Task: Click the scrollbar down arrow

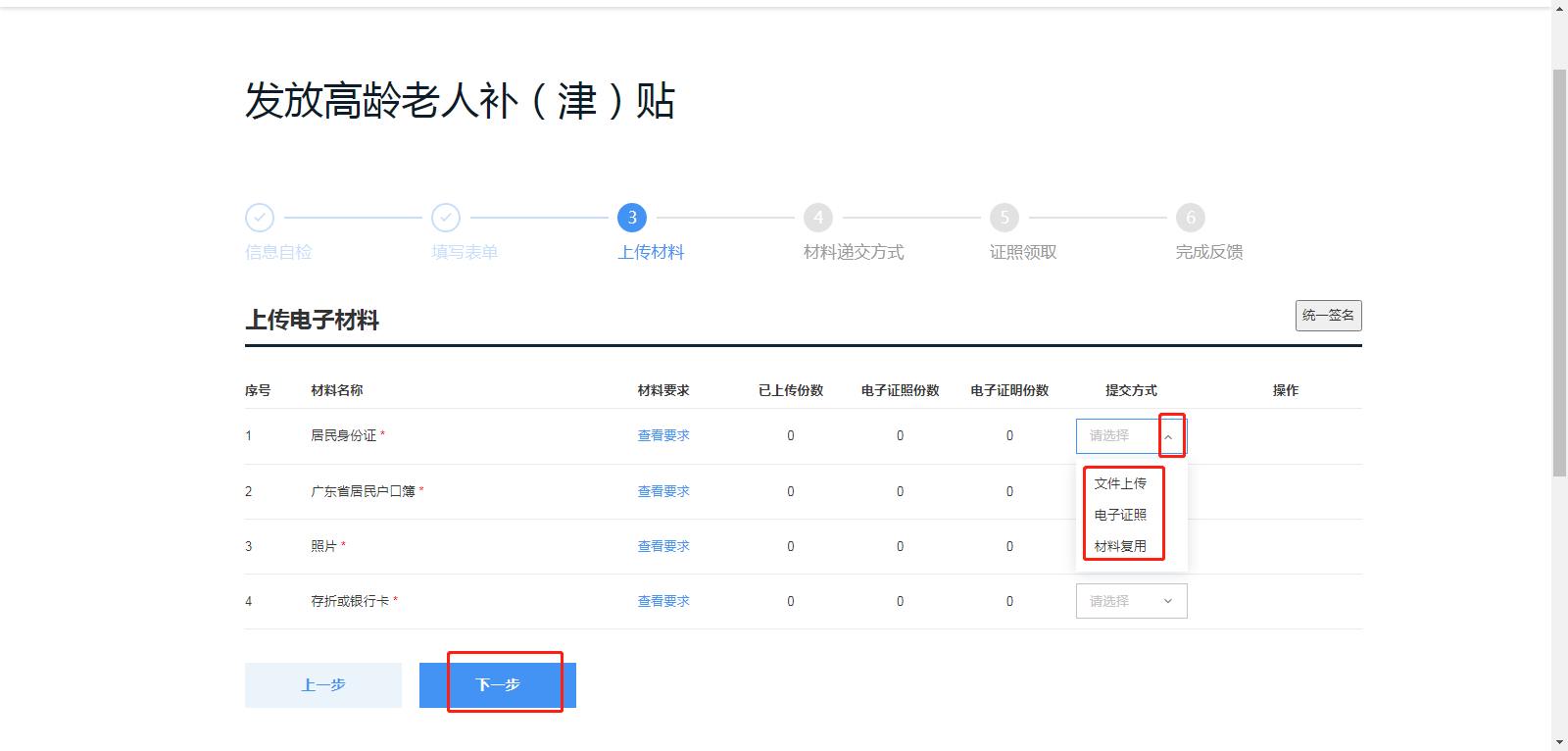Action: click(1559, 742)
